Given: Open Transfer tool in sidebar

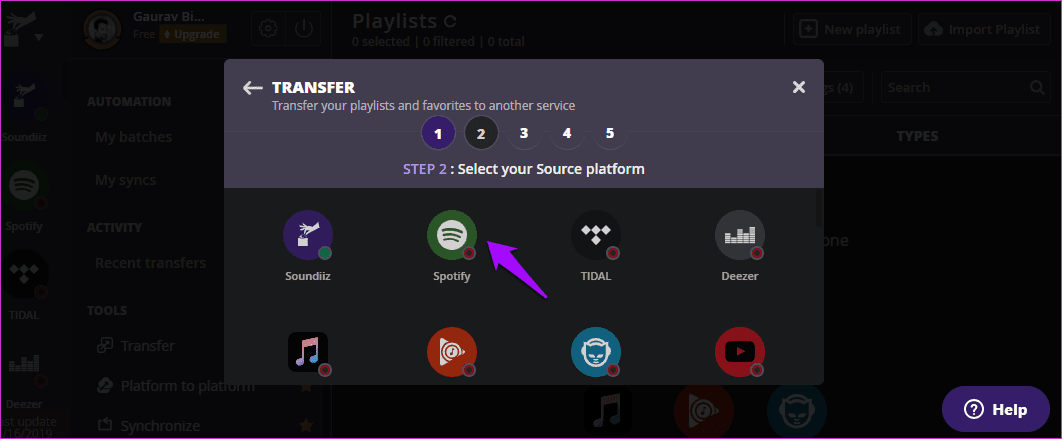Looking at the screenshot, I should click(x=135, y=346).
